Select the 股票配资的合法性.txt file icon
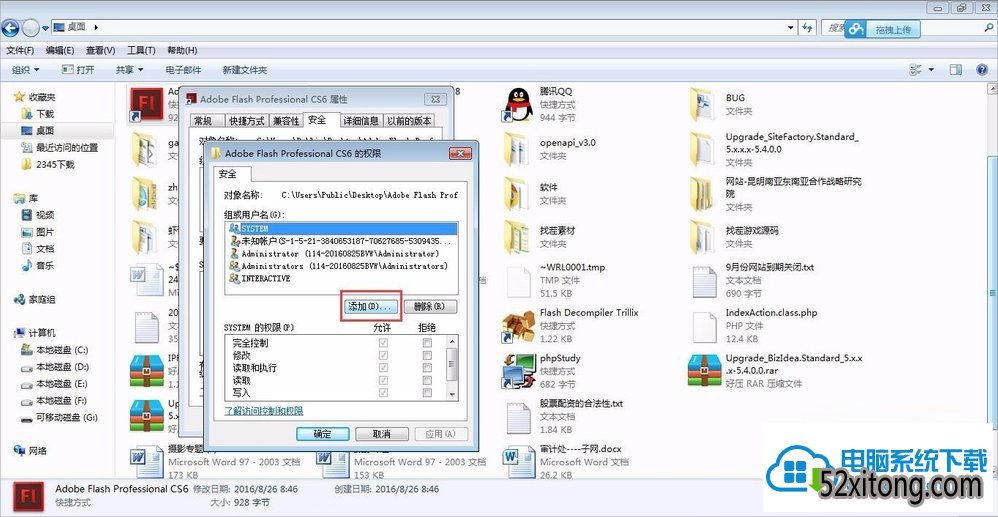998x517 pixels. 518,416
